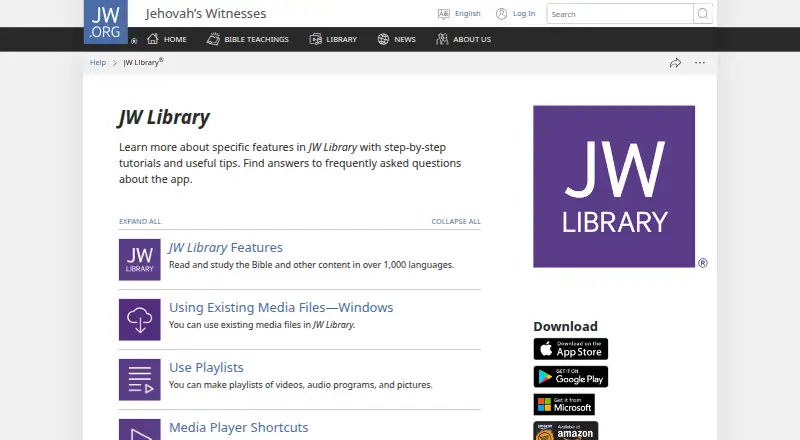Click the large purple JW Library logo
Screen dimensions: 800x440
(614, 186)
